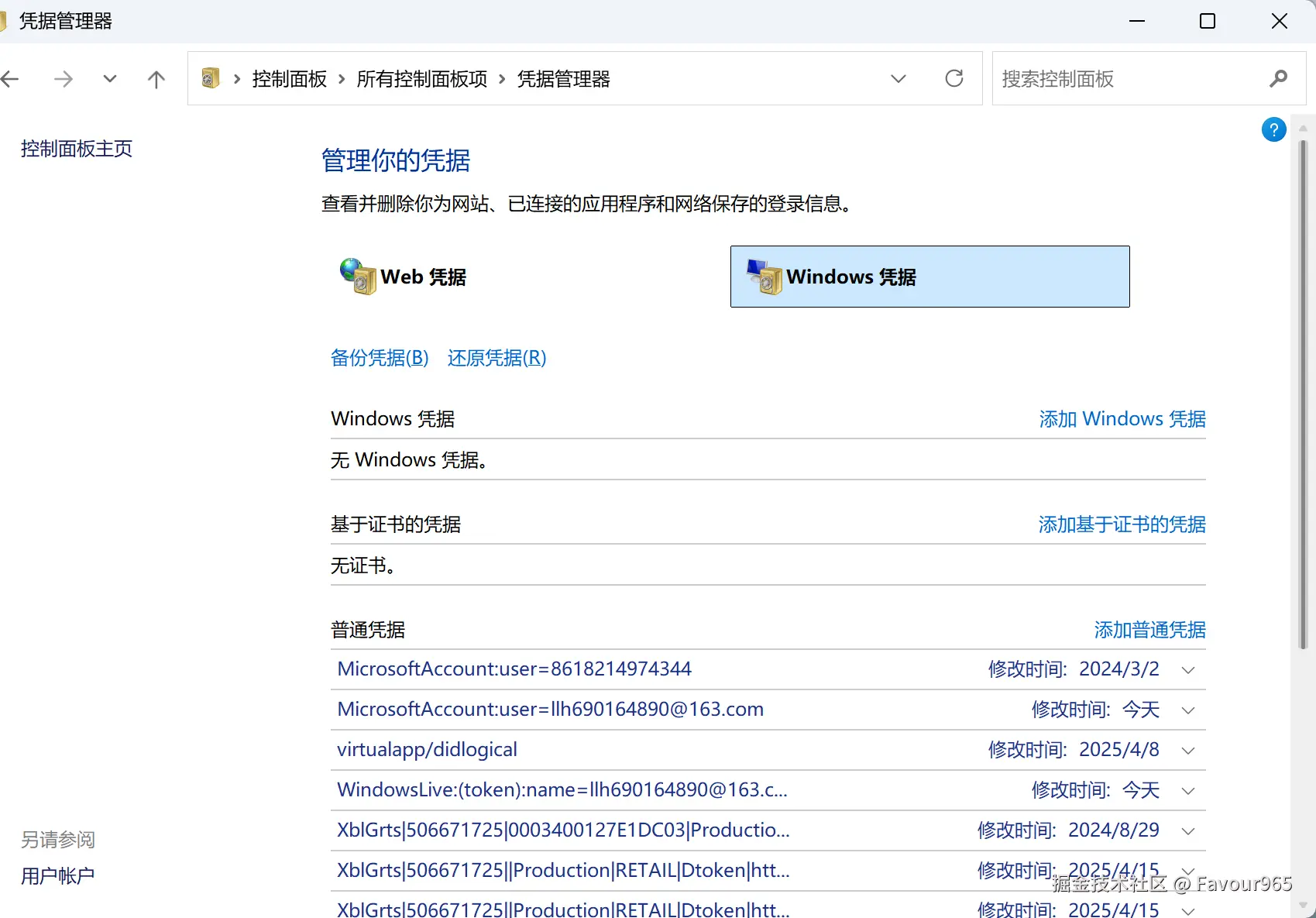Open MicrosoftAccount:user=llh690164890@163.com credential entry

click(x=551, y=710)
